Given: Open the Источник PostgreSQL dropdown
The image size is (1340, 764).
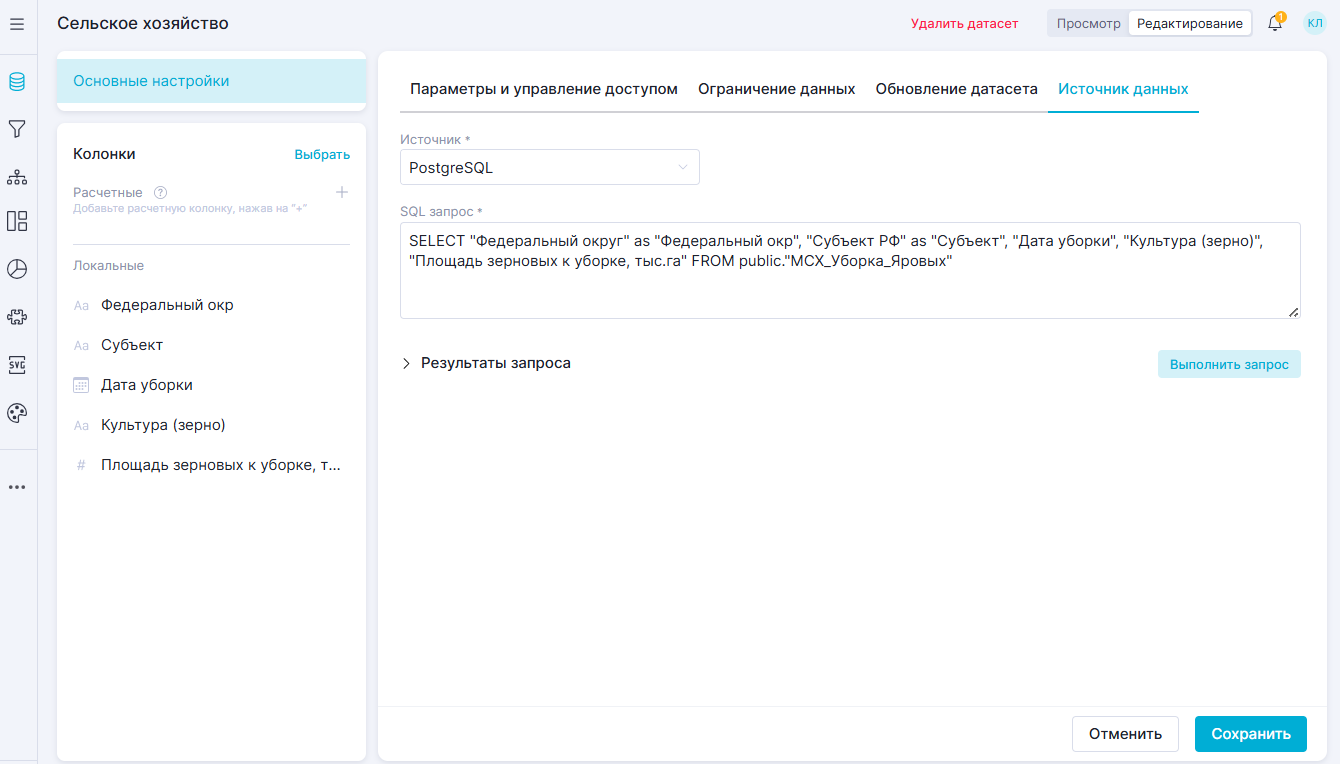Looking at the screenshot, I should 549,168.
